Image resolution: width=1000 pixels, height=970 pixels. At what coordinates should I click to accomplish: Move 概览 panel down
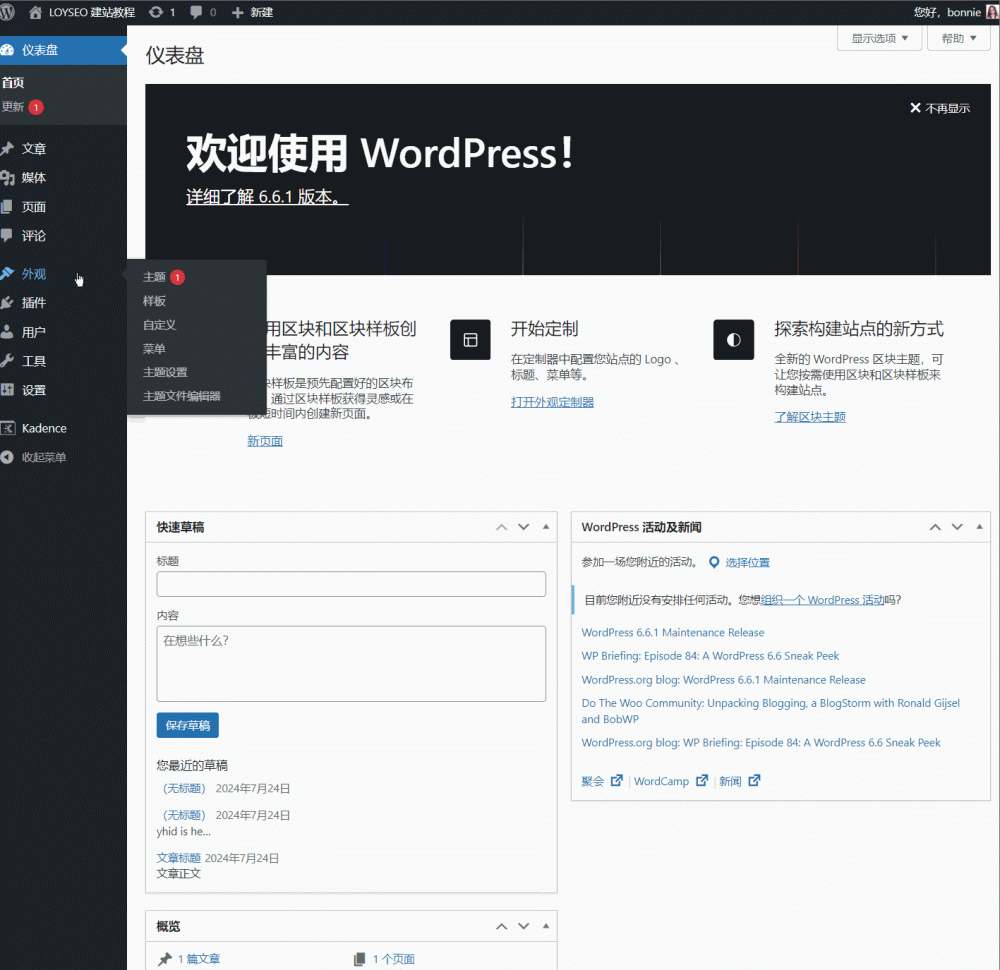524,926
